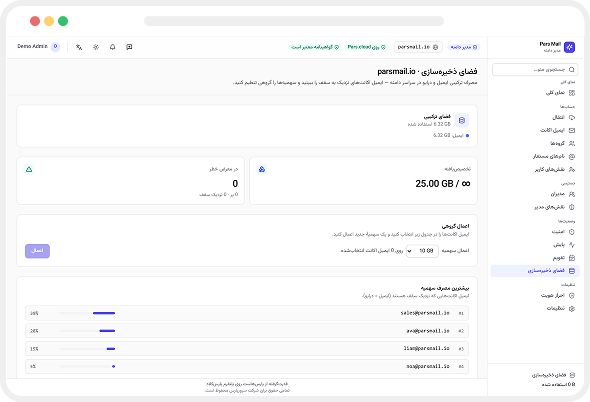
Task: Click the sales@parsmail.io usage progress bar
Action: [87, 313]
